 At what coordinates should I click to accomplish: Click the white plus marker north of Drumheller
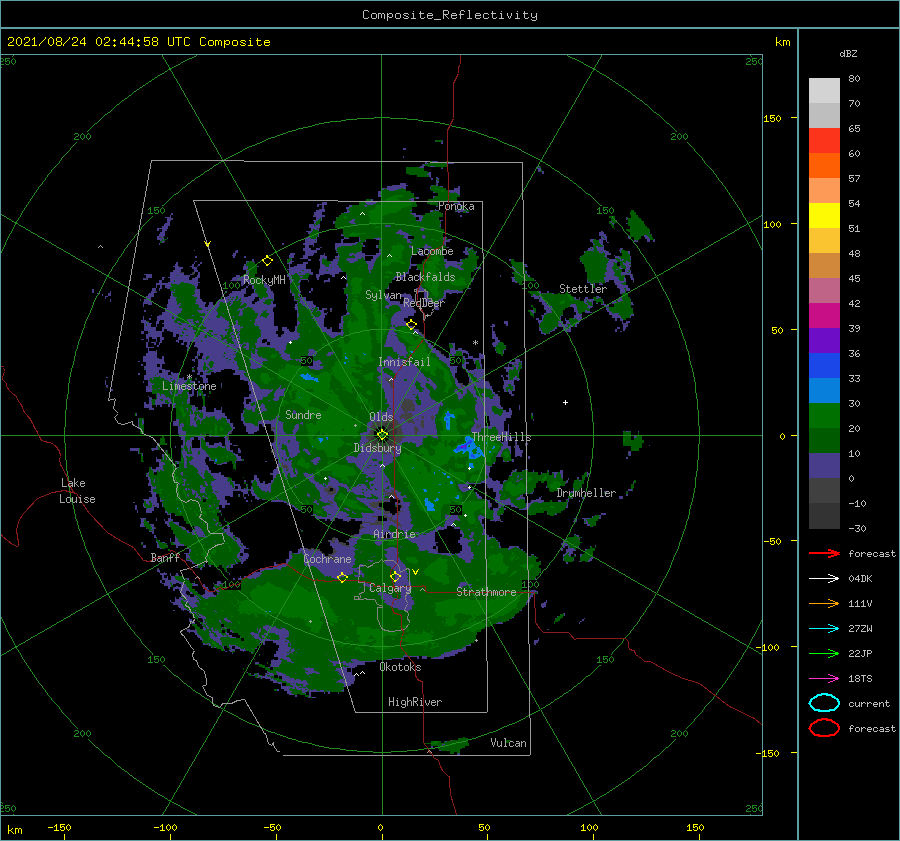565,402
